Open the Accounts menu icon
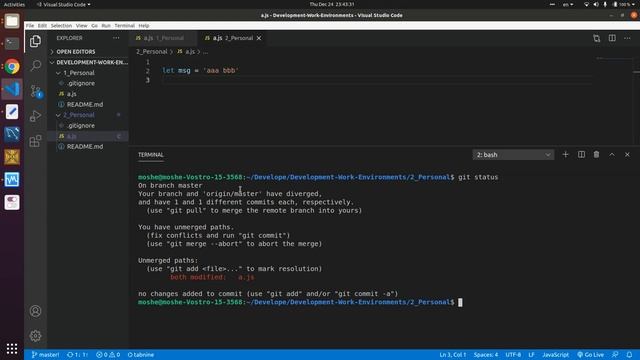This screenshot has height=360, width=640. pos(36,311)
